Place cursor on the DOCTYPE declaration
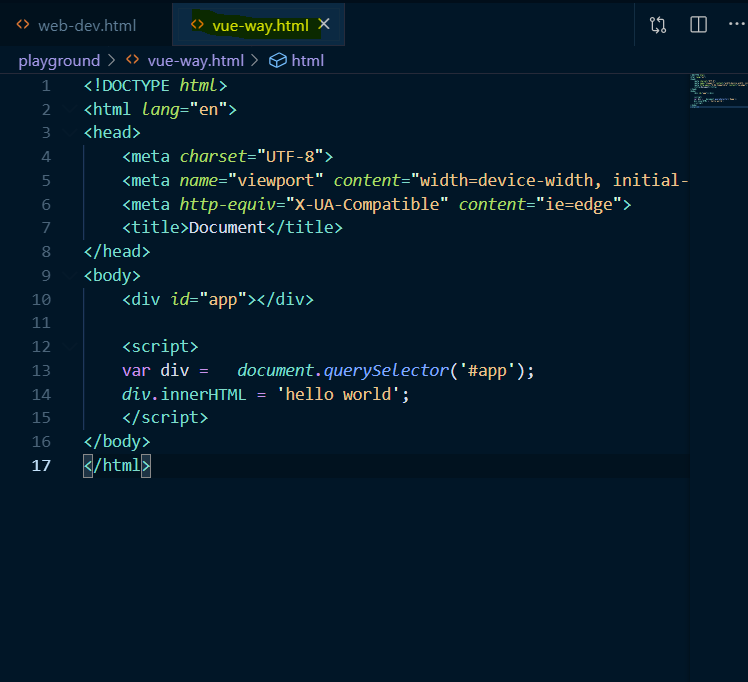This screenshot has height=682, width=748. (156, 86)
